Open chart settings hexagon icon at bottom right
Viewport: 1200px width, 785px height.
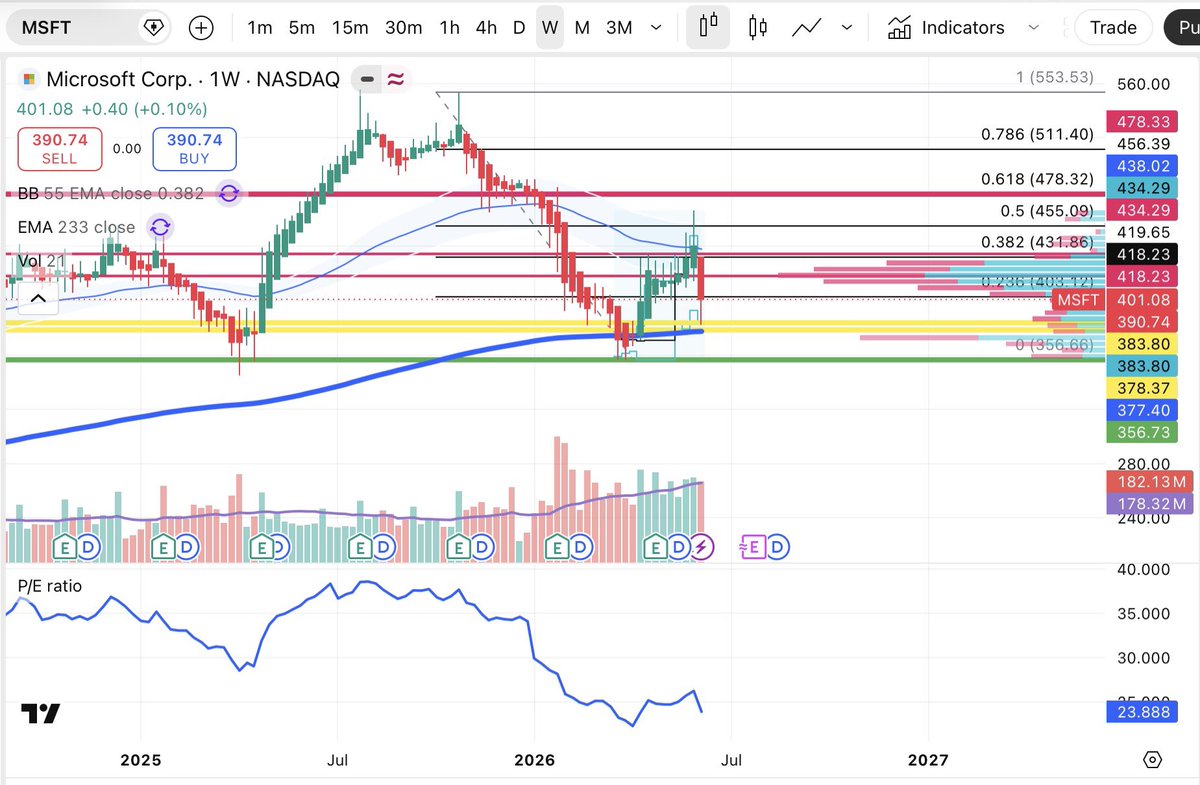pyautogui.click(x=1153, y=760)
